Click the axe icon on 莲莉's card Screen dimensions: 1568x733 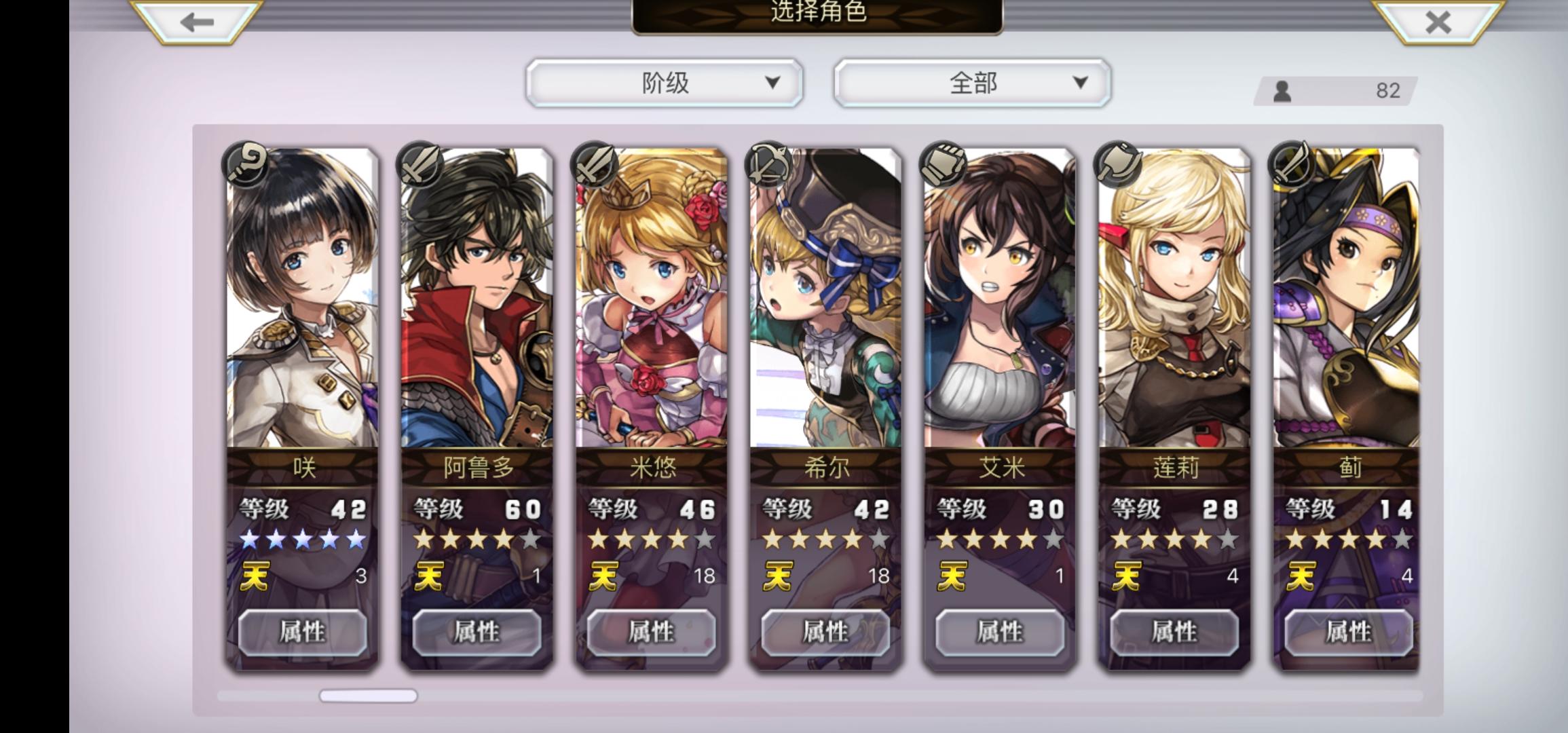1118,165
